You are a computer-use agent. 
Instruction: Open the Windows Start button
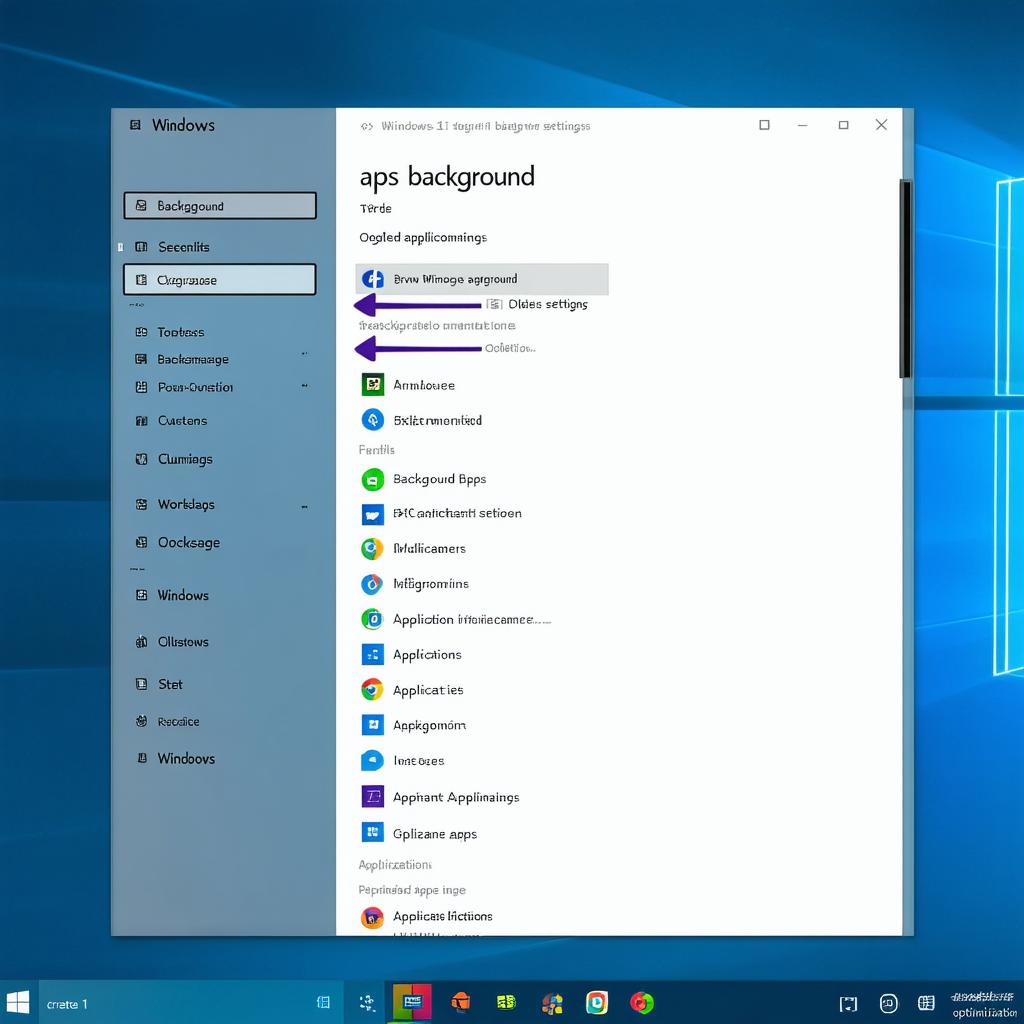pos(18,1003)
